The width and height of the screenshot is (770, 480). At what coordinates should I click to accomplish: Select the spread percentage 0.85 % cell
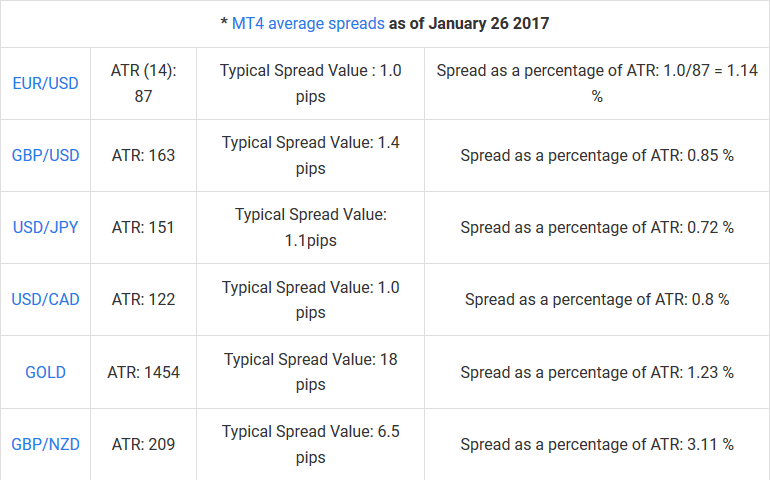point(597,155)
